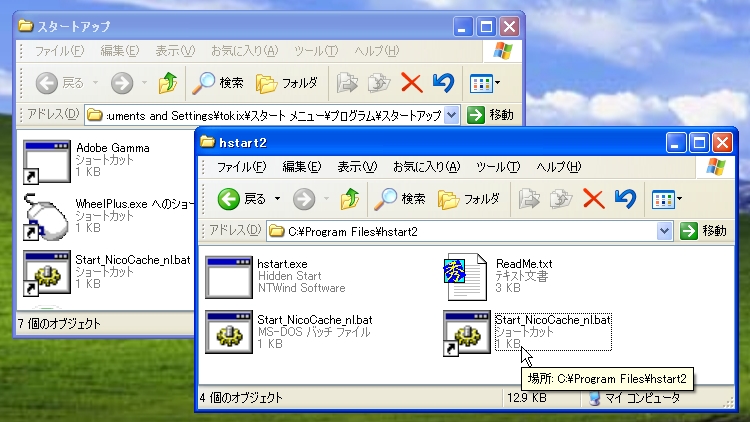The width and height of the screenshot is (750, 422).
Task: Open 編集(E) menu in スタートアップ window
Action: coord(120,51)
